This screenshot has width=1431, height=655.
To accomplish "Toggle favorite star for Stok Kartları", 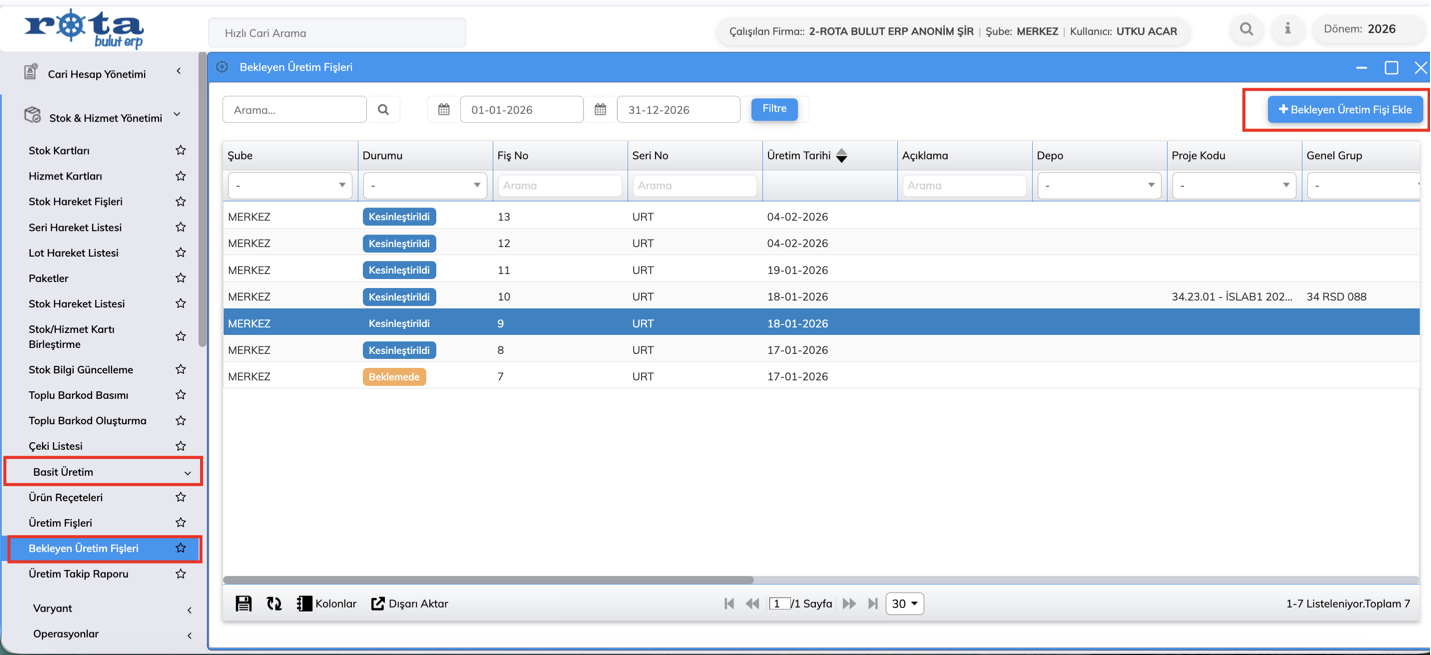I will coord(181,151).
